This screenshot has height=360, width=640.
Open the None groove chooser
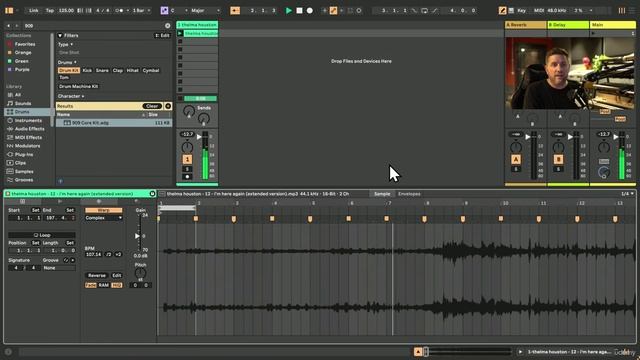(59, 268)
